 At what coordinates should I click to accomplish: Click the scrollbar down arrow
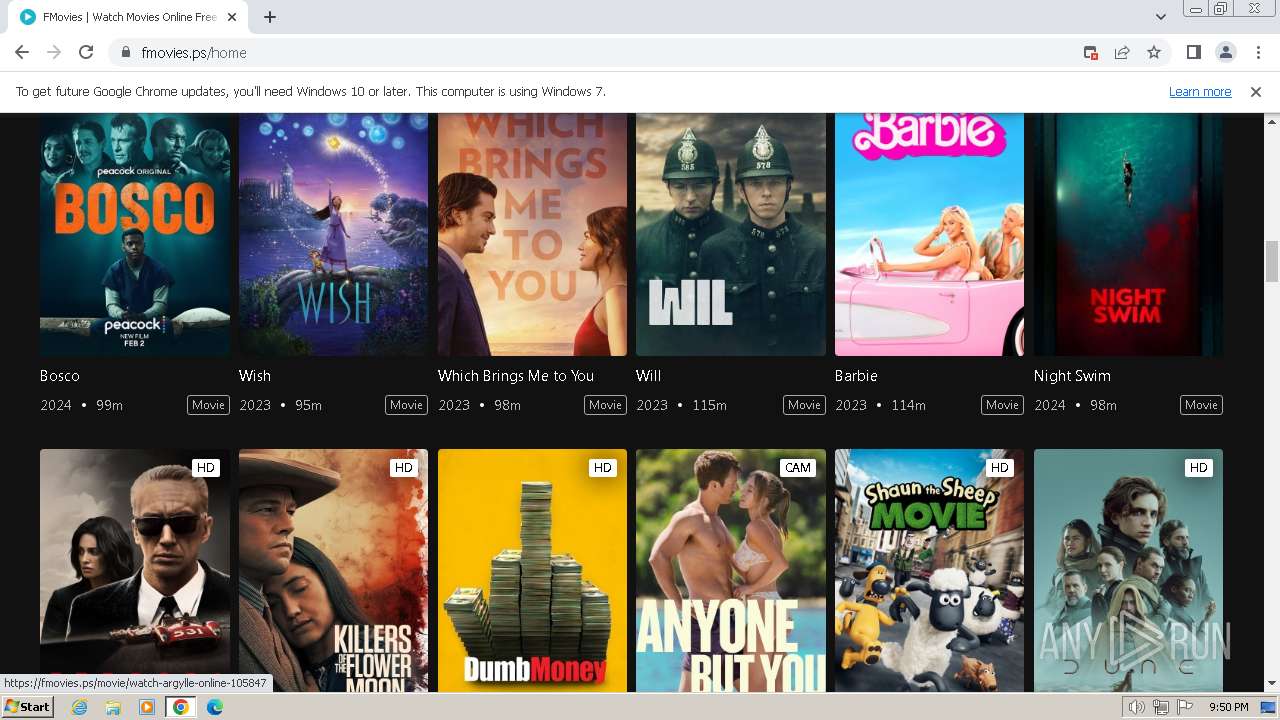pyautogui.click(x=1272, y=684)
